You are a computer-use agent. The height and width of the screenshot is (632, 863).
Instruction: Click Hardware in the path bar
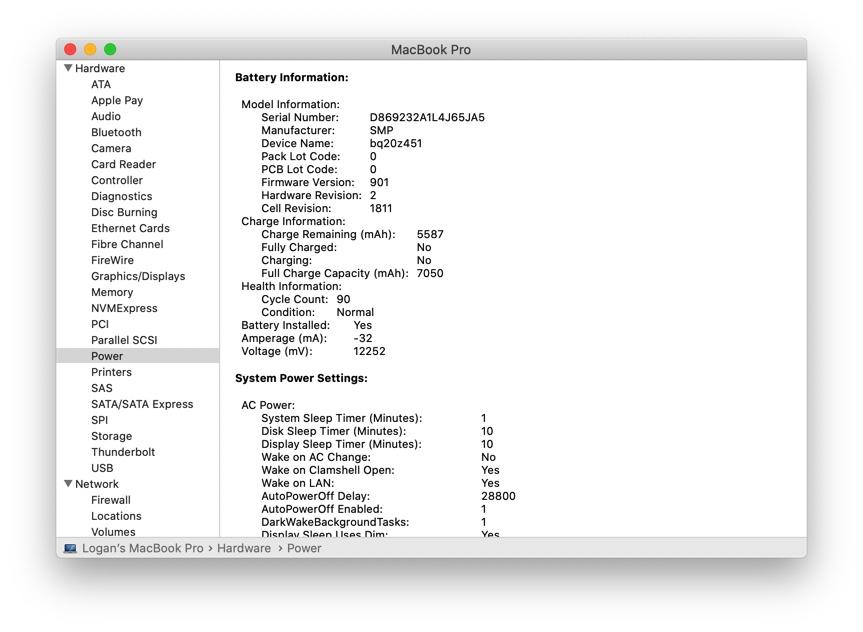coord(244,548)
